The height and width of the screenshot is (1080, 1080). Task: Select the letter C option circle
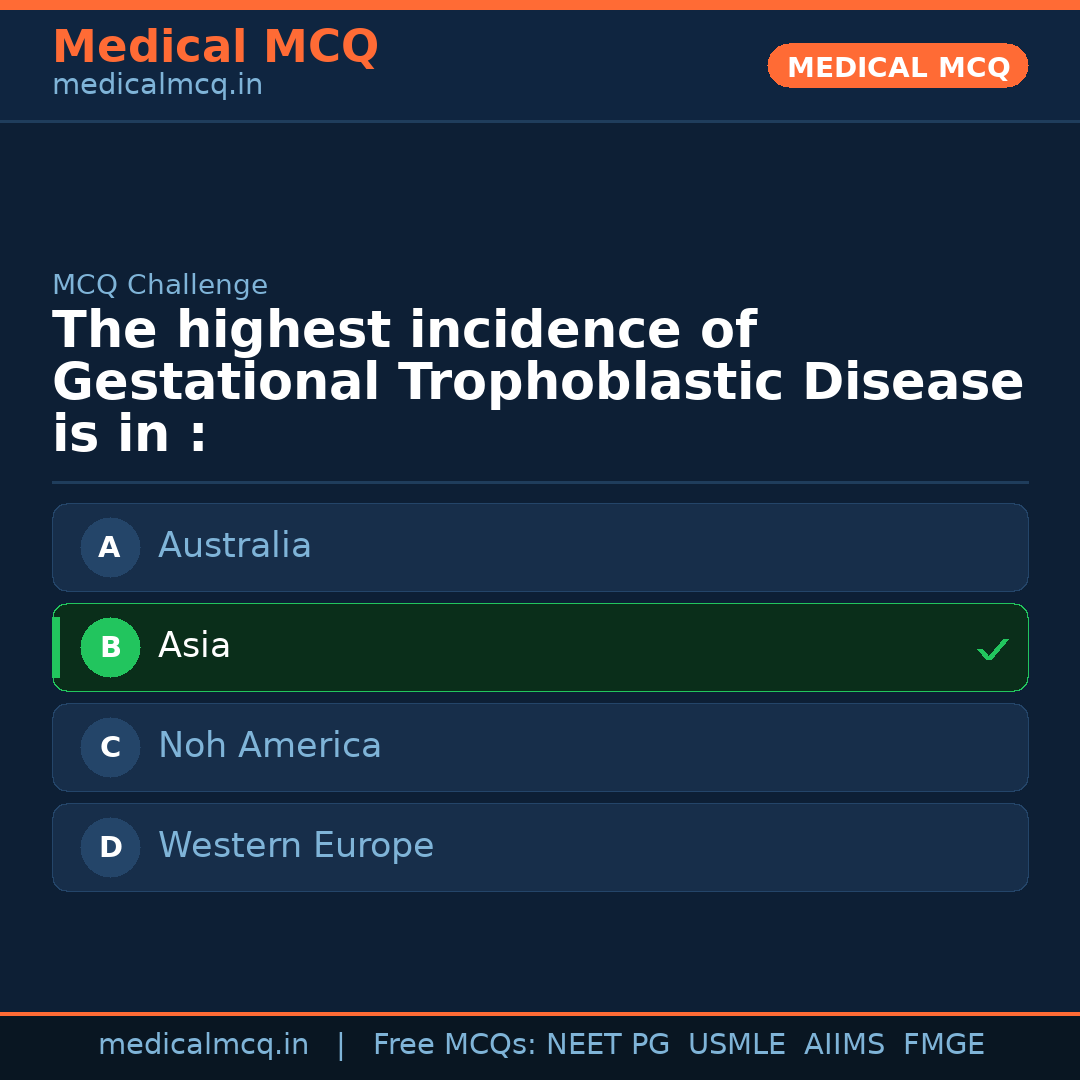pyautogui.click(x=110, y=747)
